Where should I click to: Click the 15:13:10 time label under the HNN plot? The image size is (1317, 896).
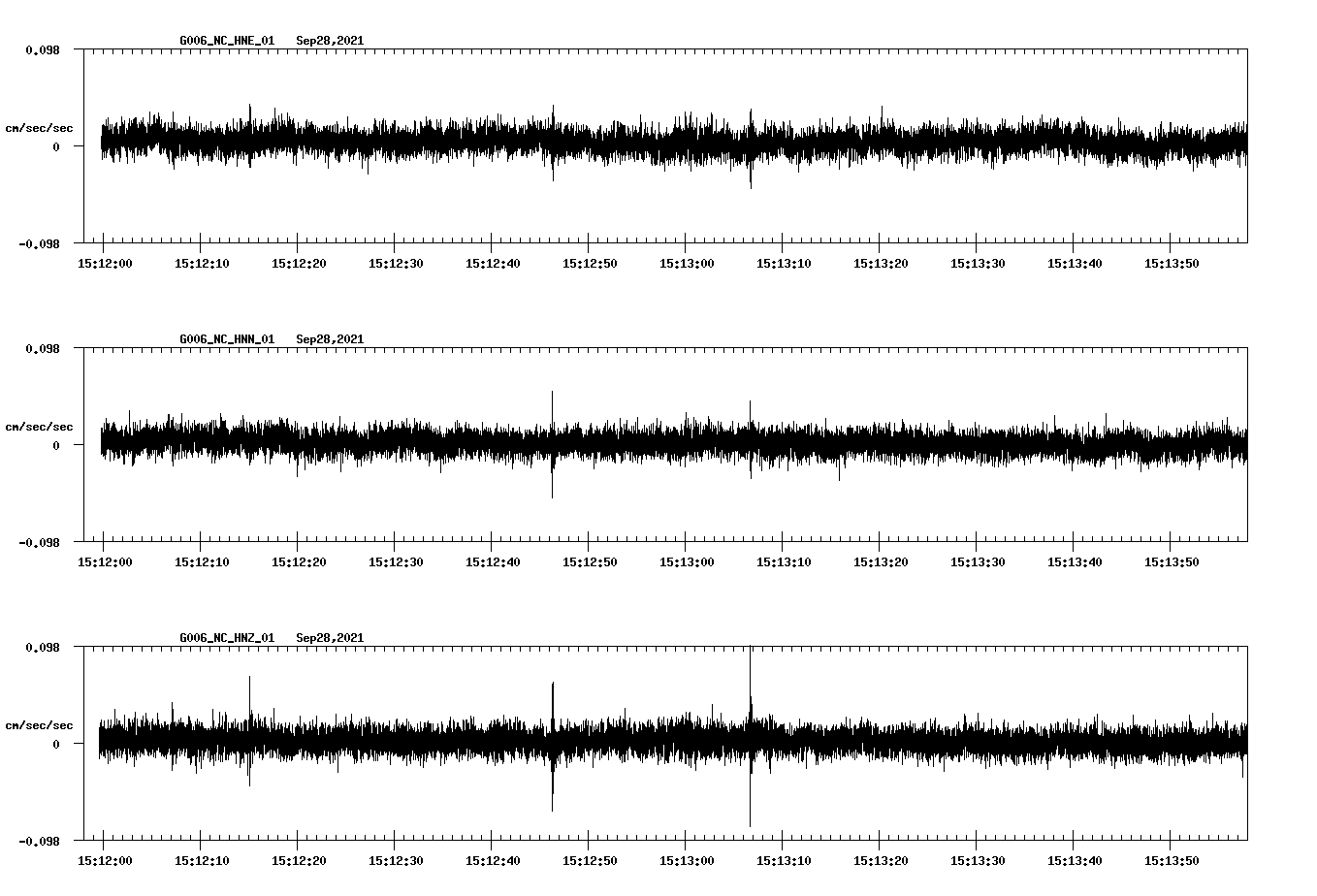784,561
